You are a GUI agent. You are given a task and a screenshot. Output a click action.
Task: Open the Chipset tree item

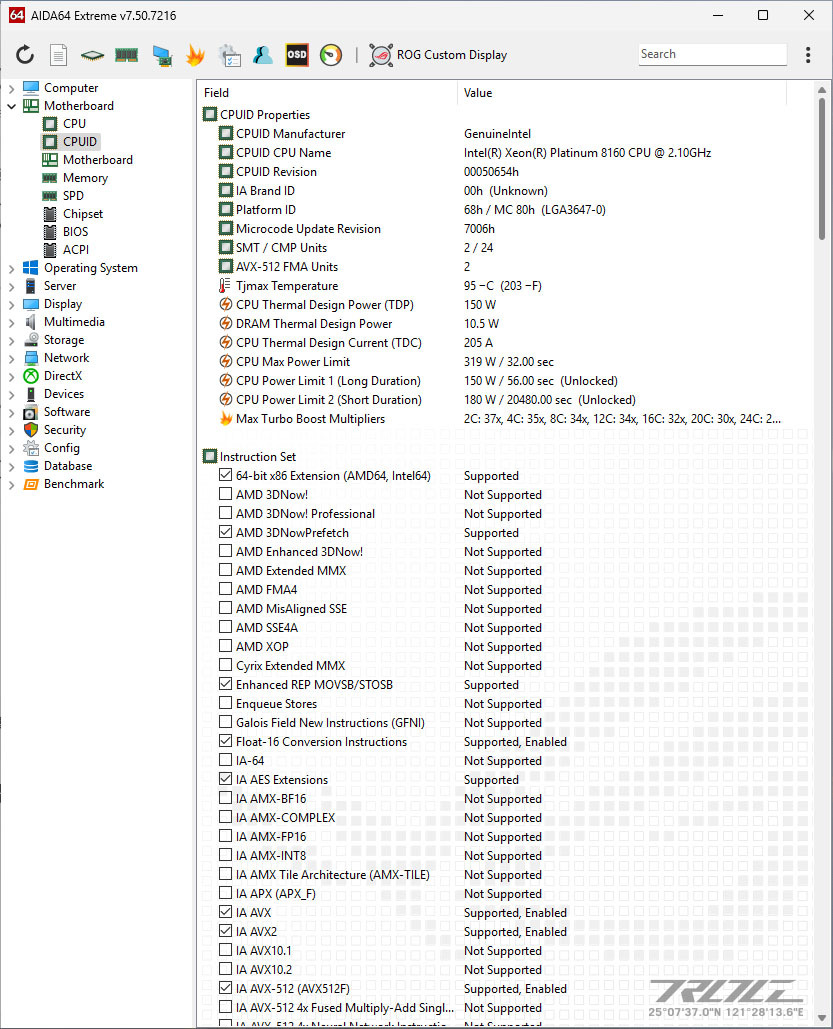83,214
